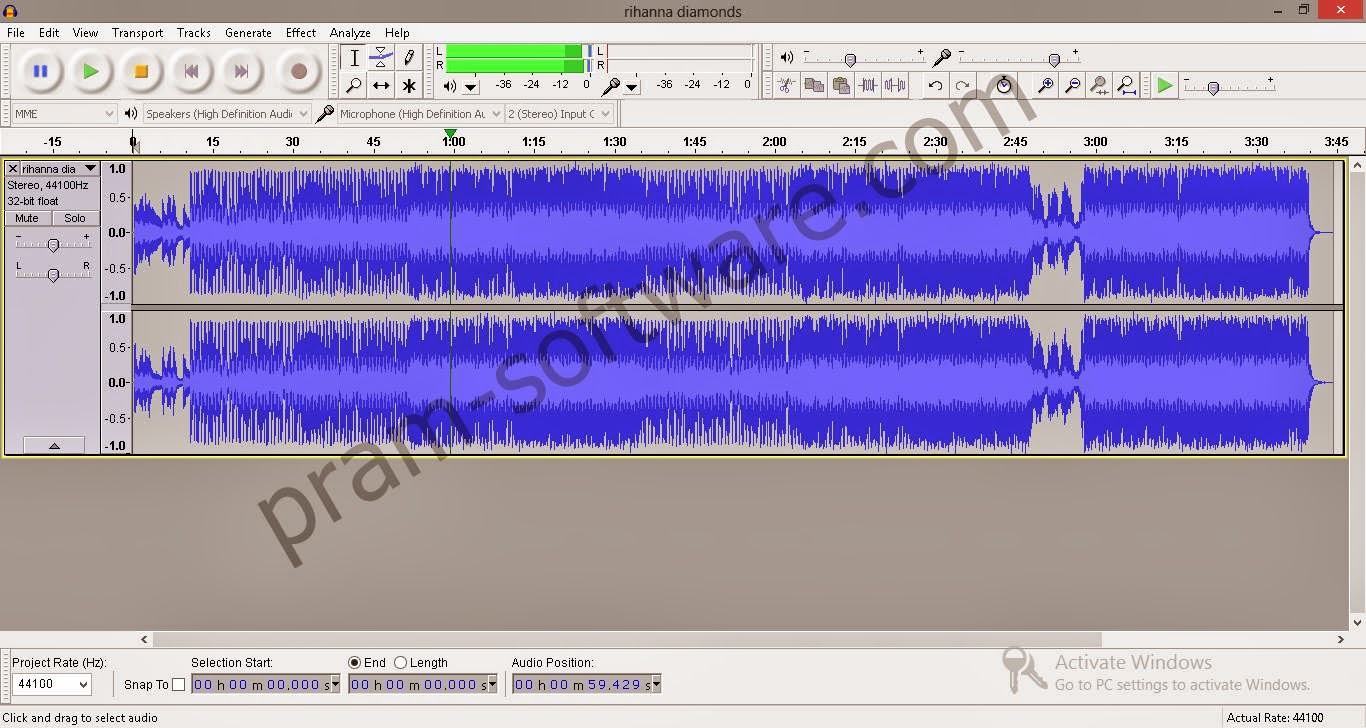Open the recording meter dropdown arrow
Image resolution: width=1366 pixels, height=728 pixels.
(631, 88)
